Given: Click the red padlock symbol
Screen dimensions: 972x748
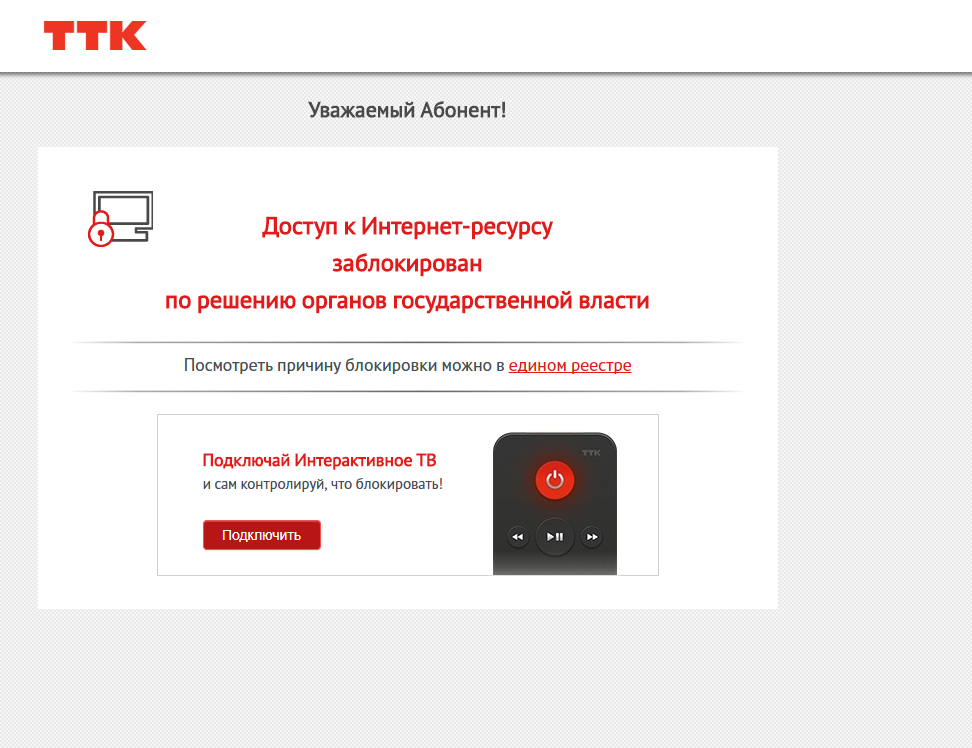Looking at the screenshot, I should pos(100,229).
